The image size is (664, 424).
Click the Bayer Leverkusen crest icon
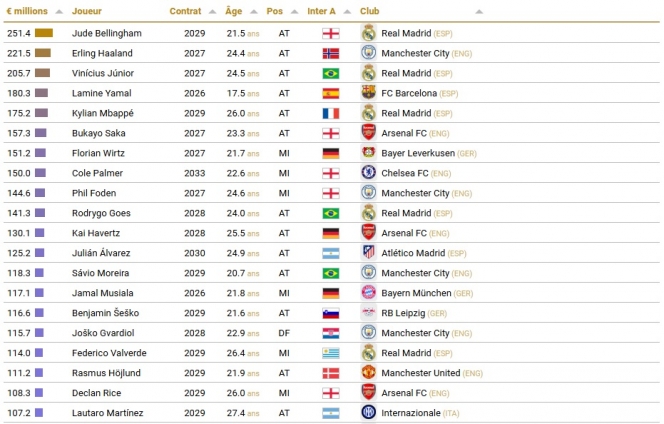(368, 153)
